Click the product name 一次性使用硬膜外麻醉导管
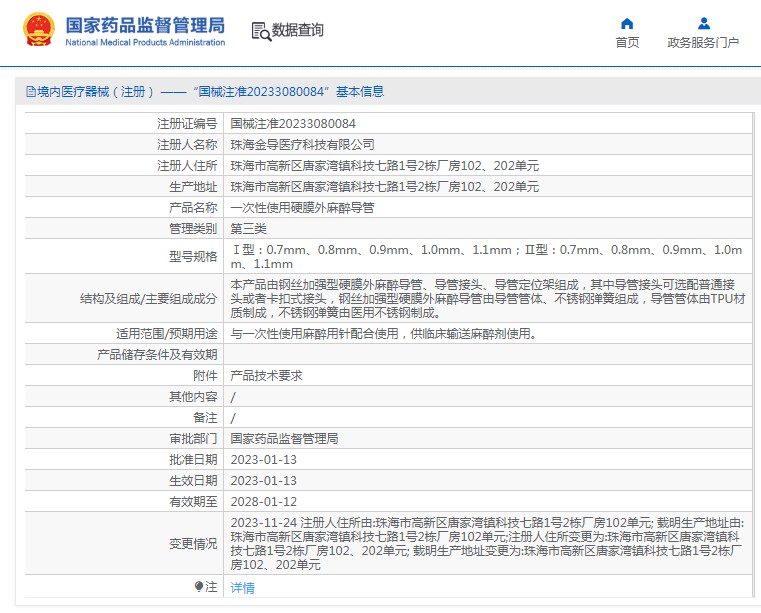761x613 pixels. 302,208
